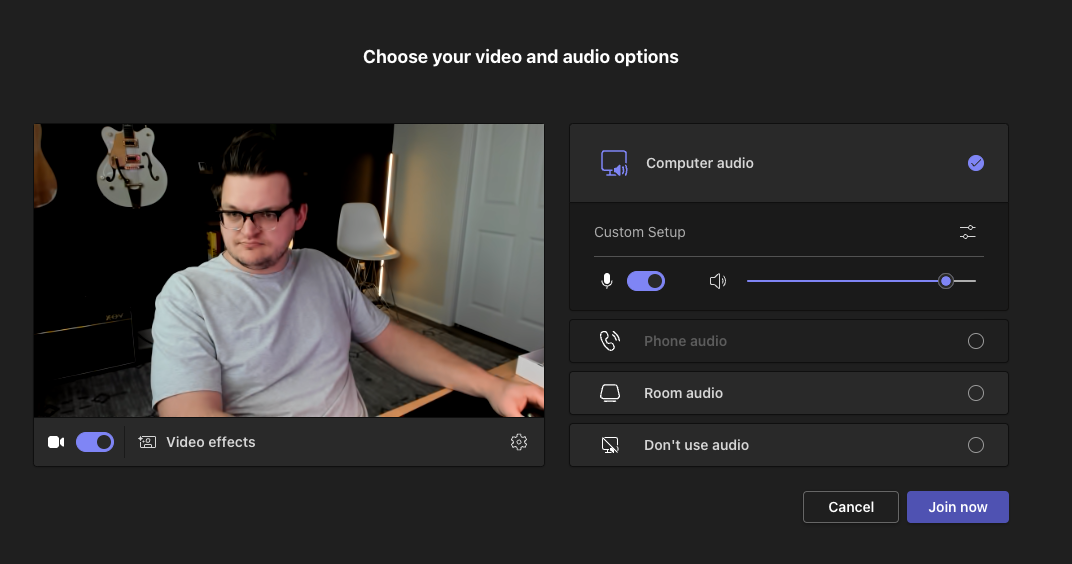Click the Computer audio selected checkmark

pyautogui.click(x=976, y=163)
